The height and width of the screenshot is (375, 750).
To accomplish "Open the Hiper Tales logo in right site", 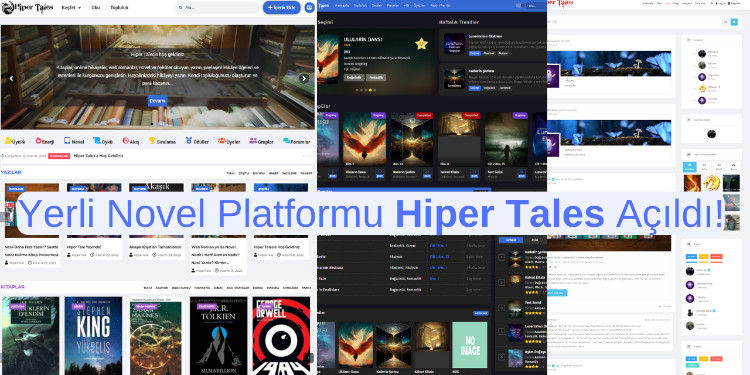I will 560,3.
